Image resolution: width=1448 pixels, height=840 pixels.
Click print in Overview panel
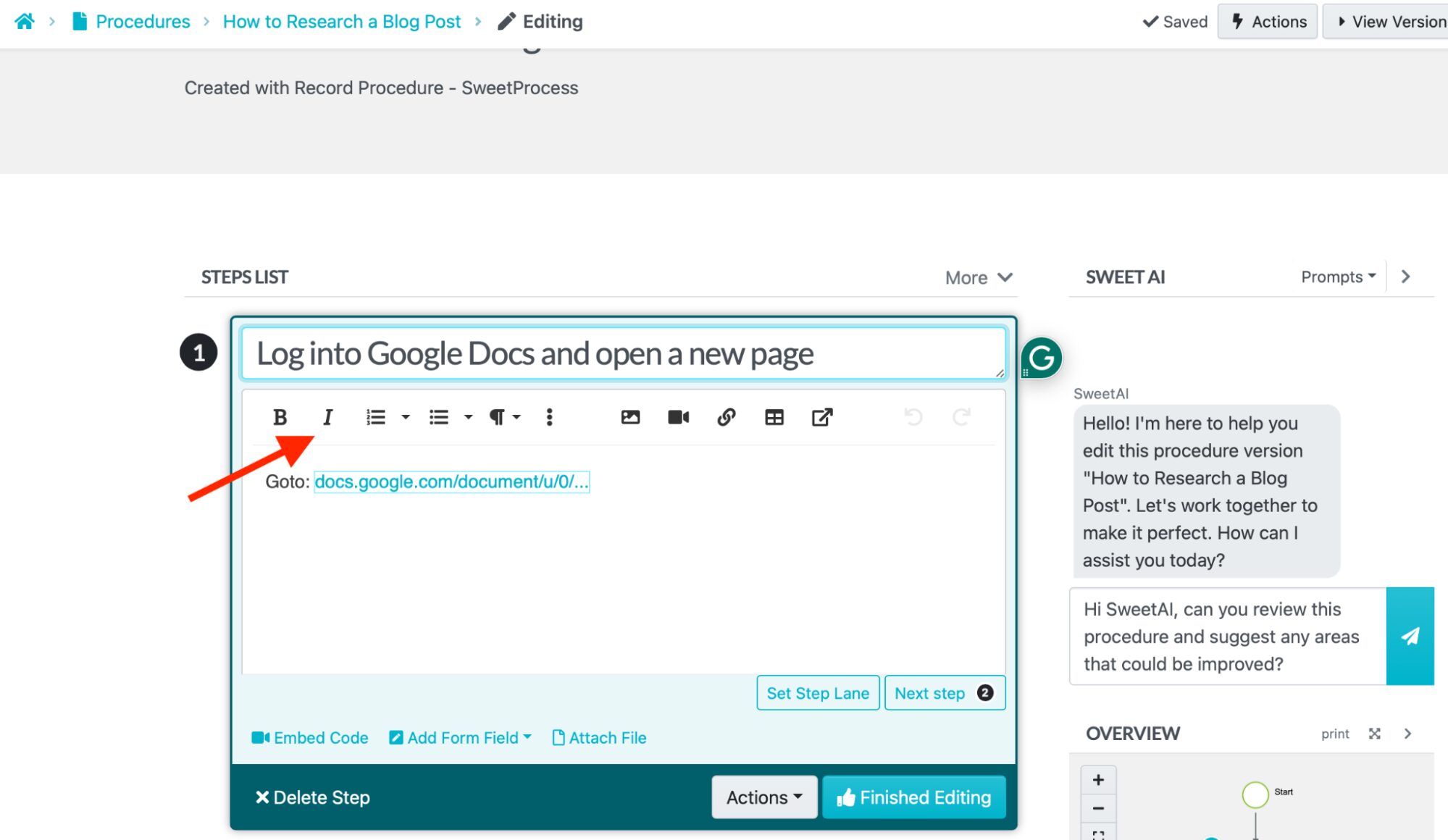[x=1335, y=734]
